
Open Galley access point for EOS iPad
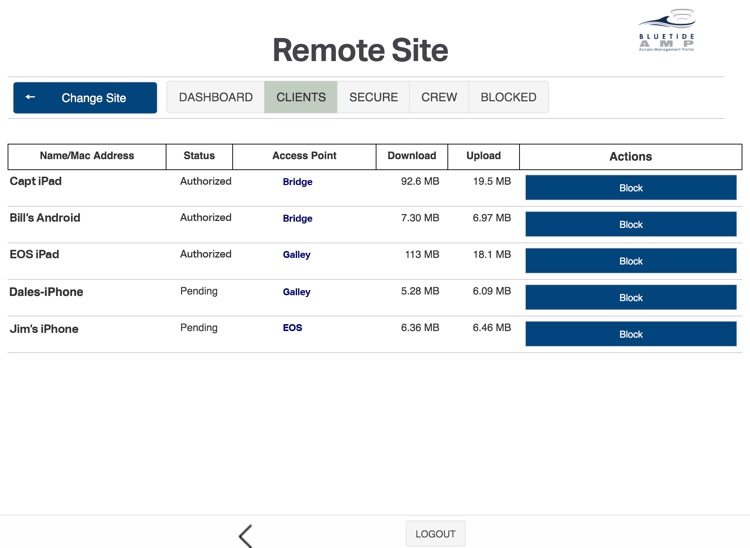(296, 255)
